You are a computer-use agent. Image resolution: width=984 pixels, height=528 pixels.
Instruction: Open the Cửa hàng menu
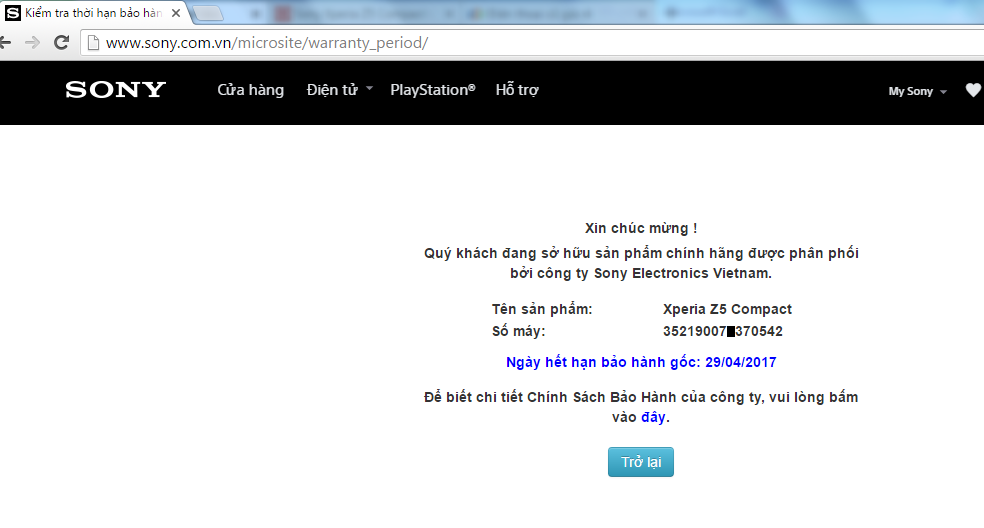coord(250,90)
